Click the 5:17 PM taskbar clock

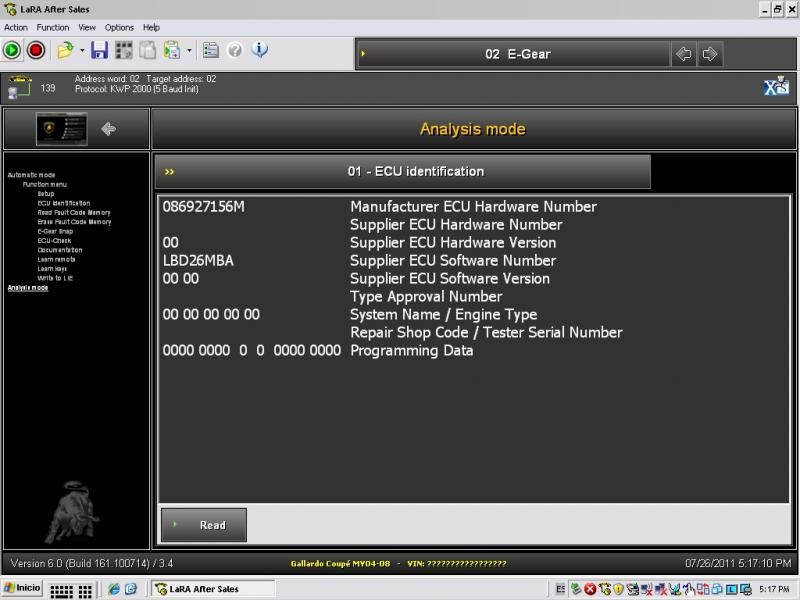click(x=774, y=589)
